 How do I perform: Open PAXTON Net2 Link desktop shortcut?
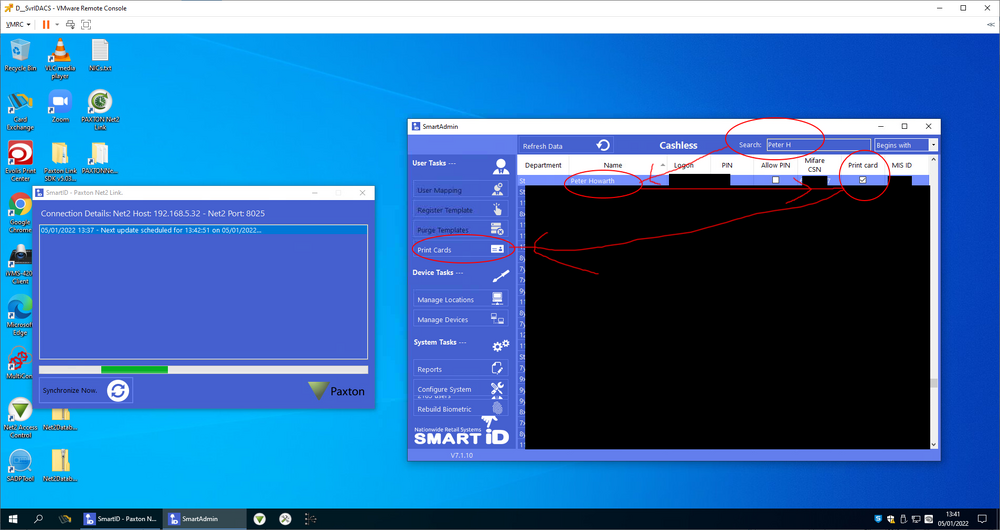[100, 110]
